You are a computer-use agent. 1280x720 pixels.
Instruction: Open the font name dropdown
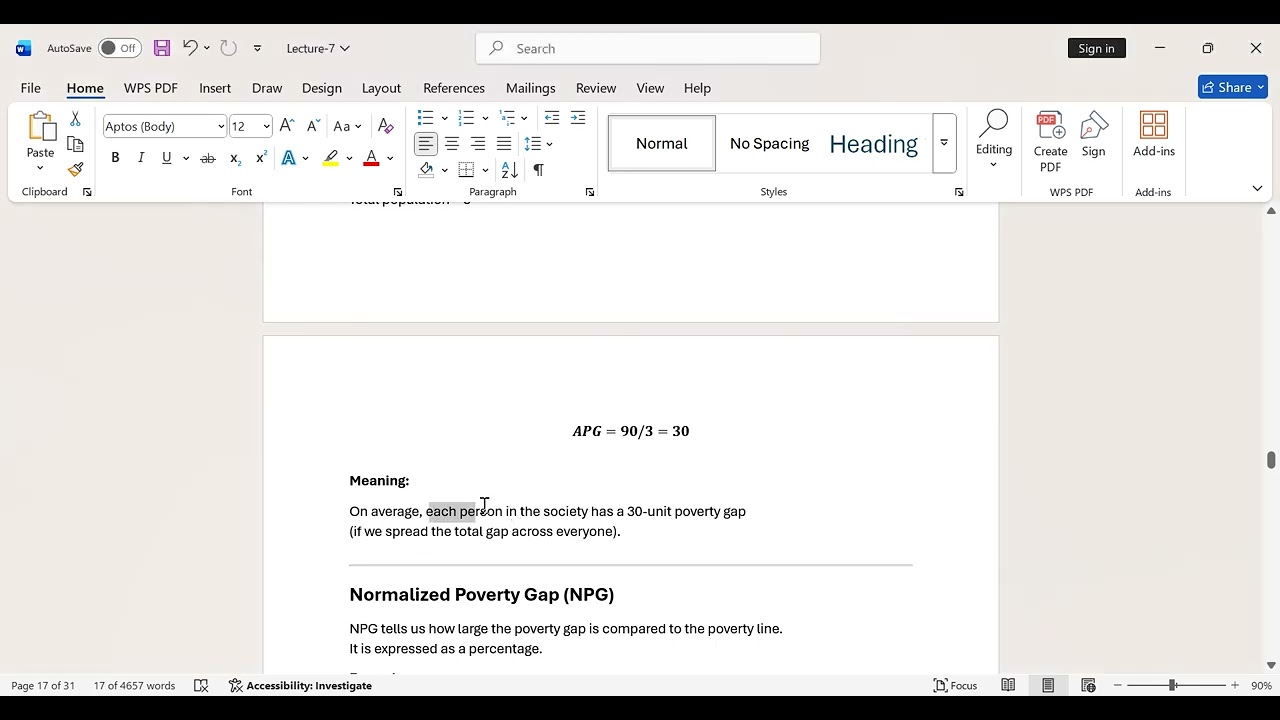click(x=221, y=127)
